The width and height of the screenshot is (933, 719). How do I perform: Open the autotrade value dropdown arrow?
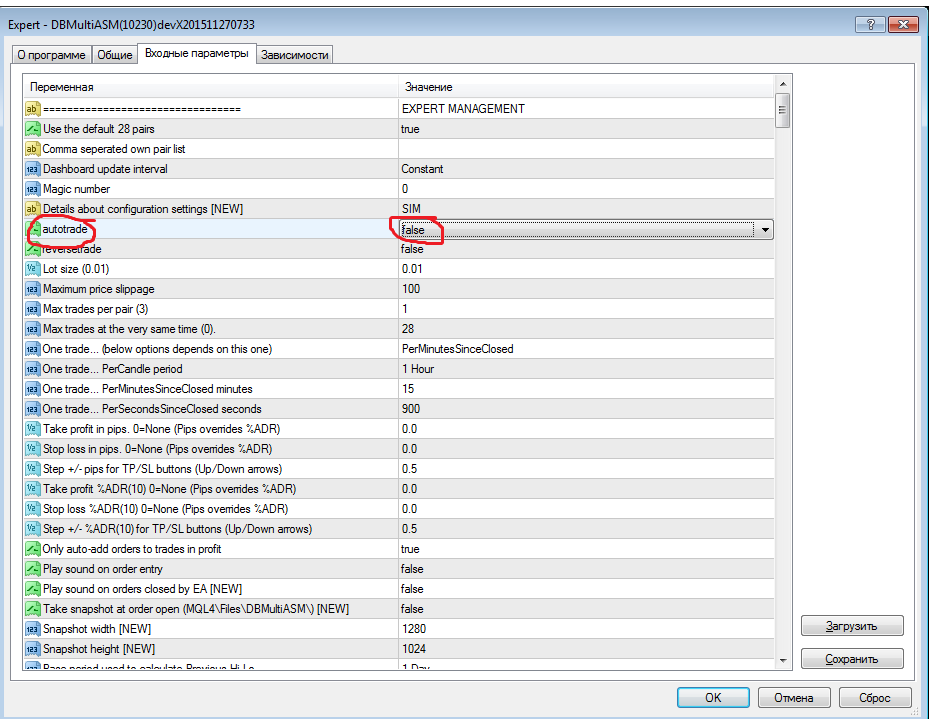click(765, 230)
